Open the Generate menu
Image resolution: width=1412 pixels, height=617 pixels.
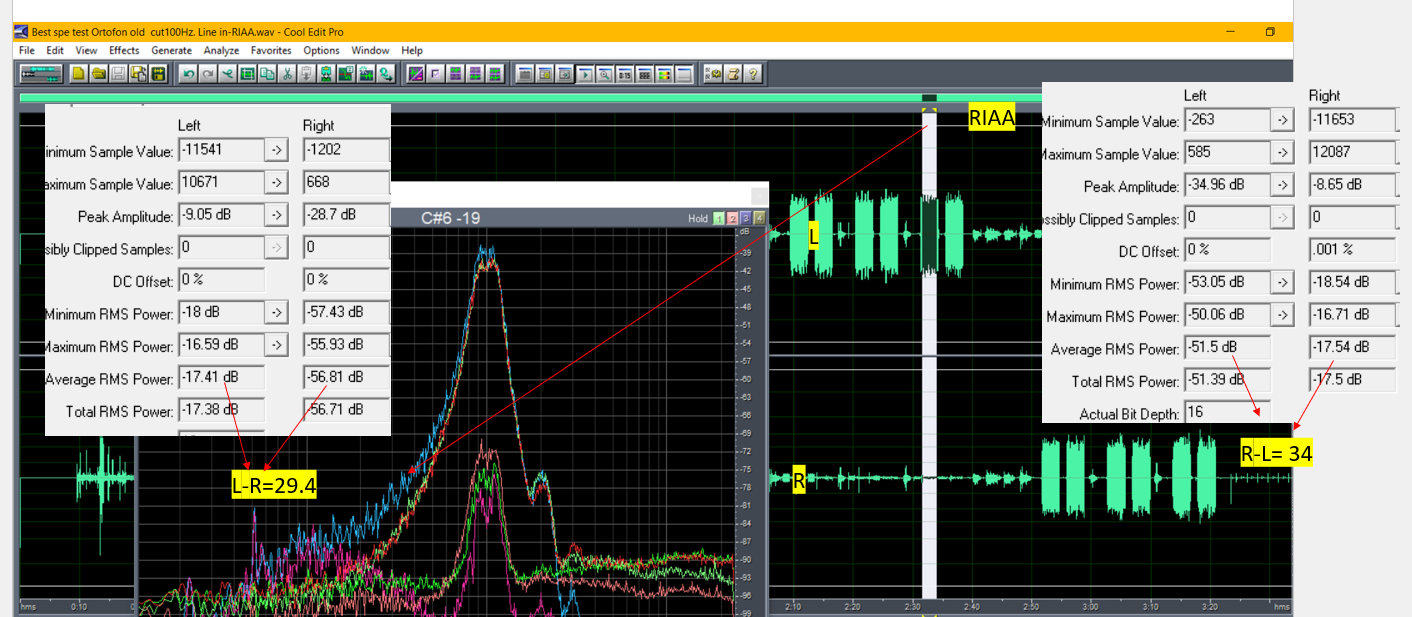pyautogui.click(x=171, y=50)
